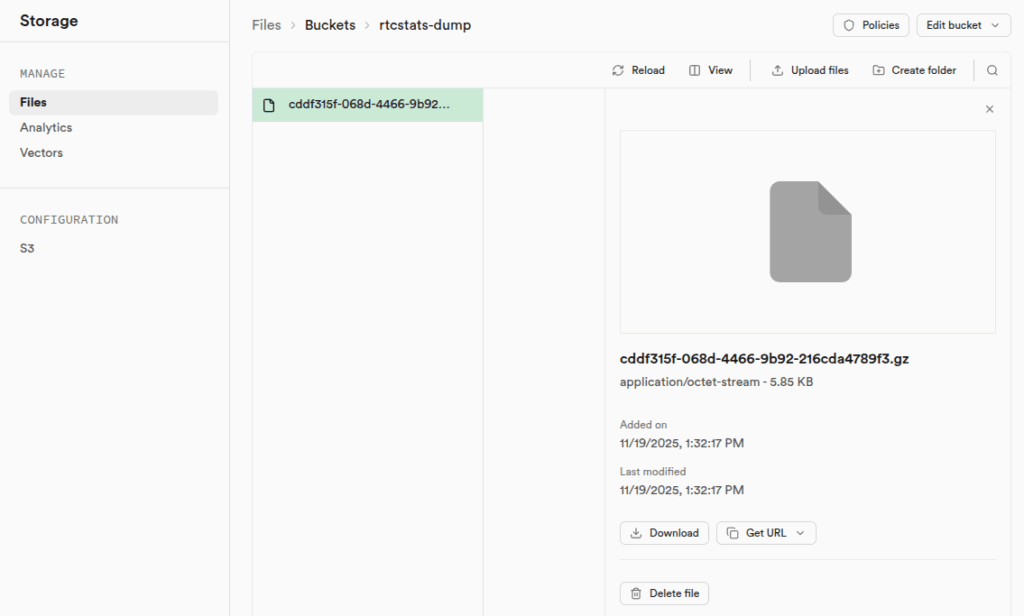Click the file icon beside cddf315f entry

(x=268, y=105)
